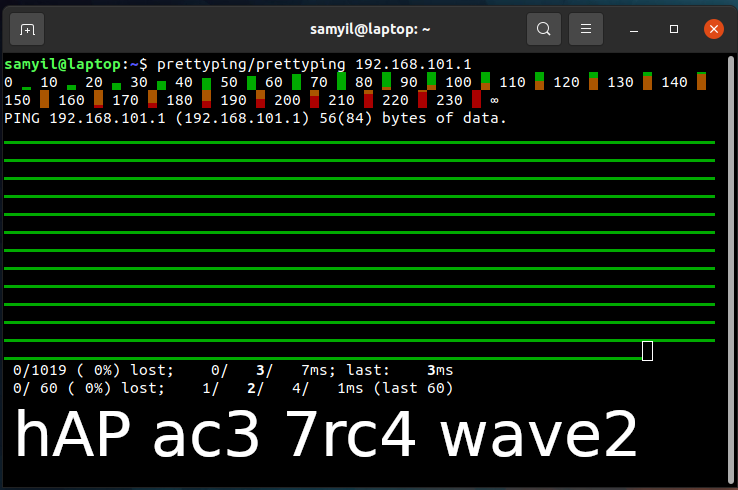Click the topmost green ping graph line
This screenshot has width=738, height=490.
[x=360, y=143]
